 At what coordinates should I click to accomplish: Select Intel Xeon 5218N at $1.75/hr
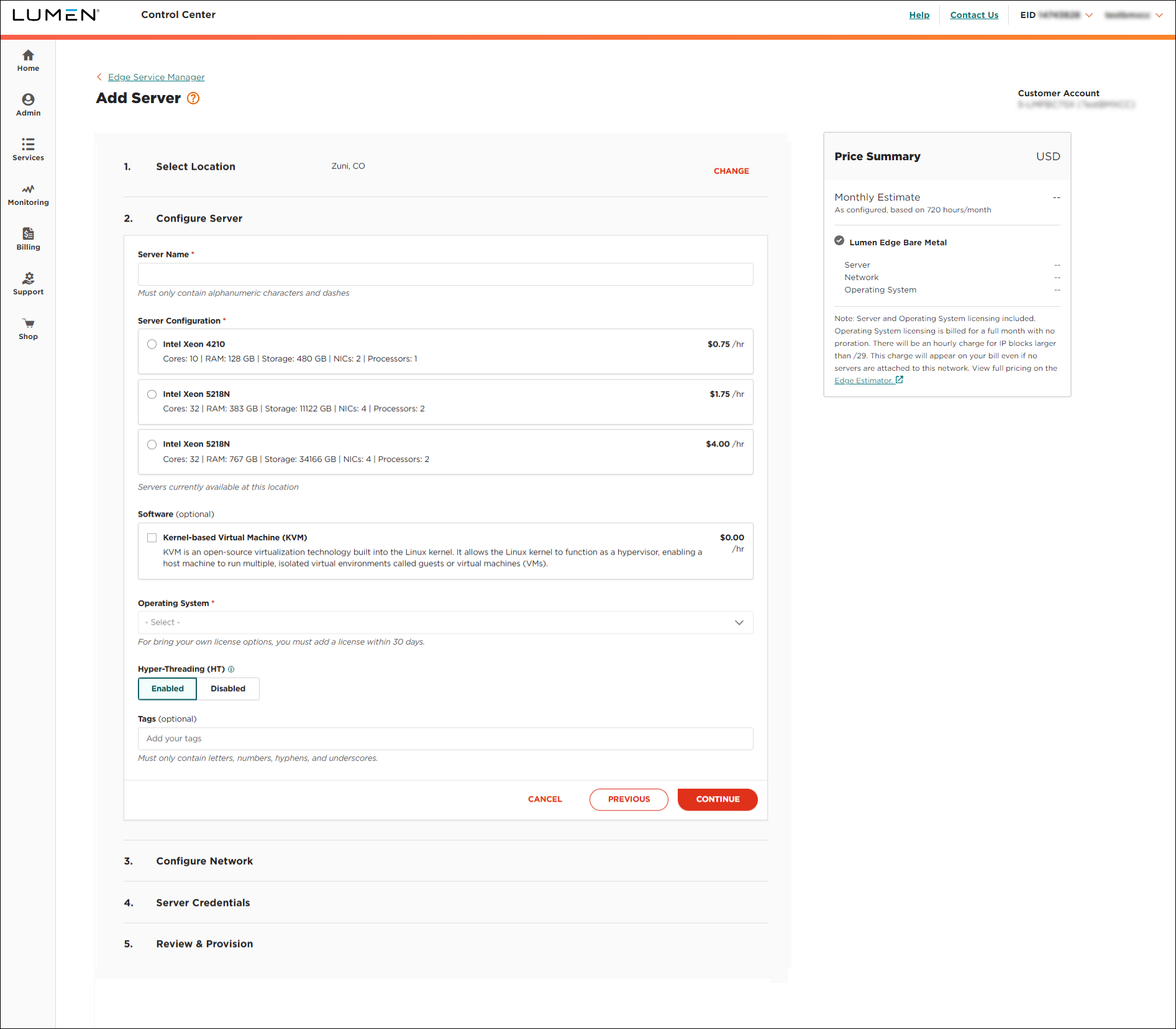click(x=152, y=394)
